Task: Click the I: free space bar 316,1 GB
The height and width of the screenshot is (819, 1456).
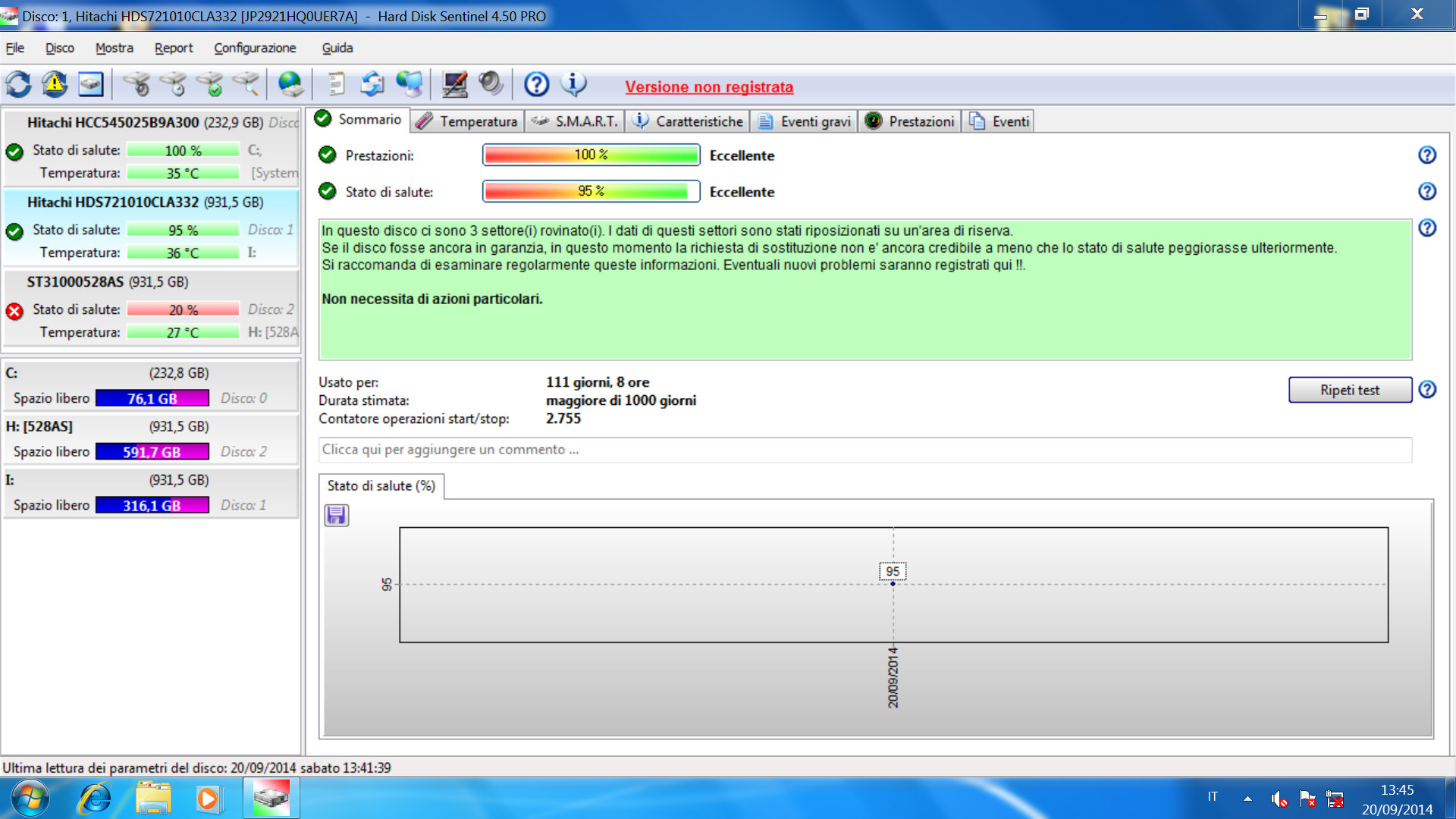Action: (x=152, y=505)
